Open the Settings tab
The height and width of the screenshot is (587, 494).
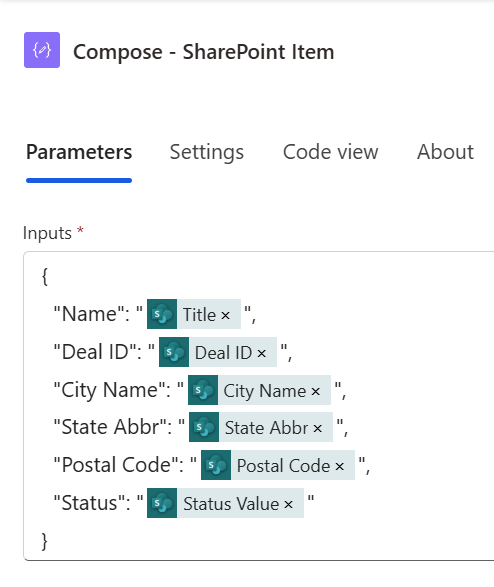point(207,152)
